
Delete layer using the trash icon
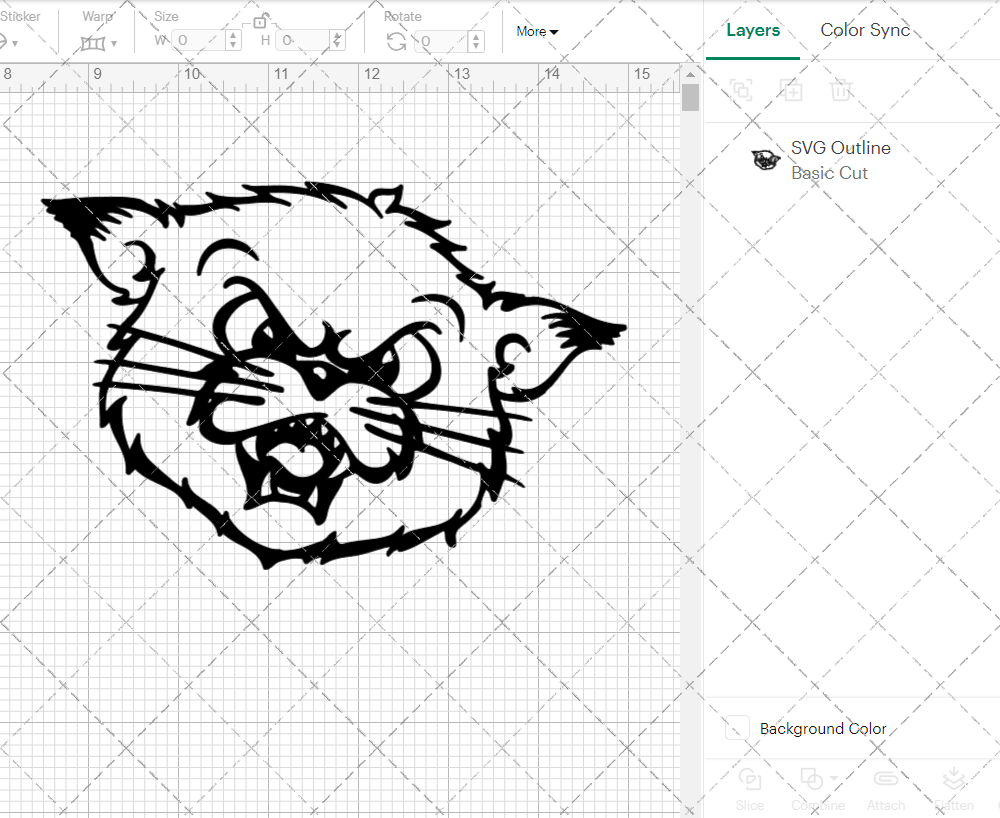[x=841, y=90]
